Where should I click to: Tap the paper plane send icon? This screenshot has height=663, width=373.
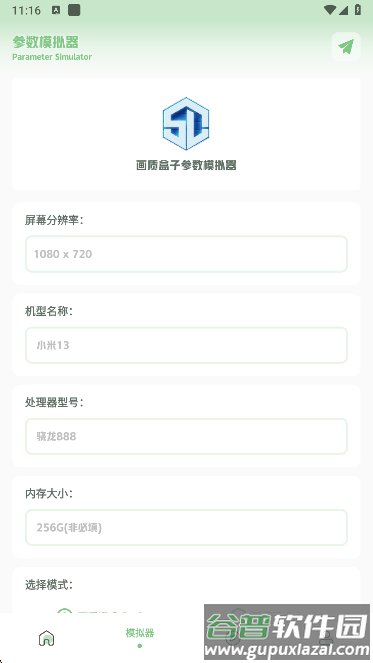click(x=346, y=47)
